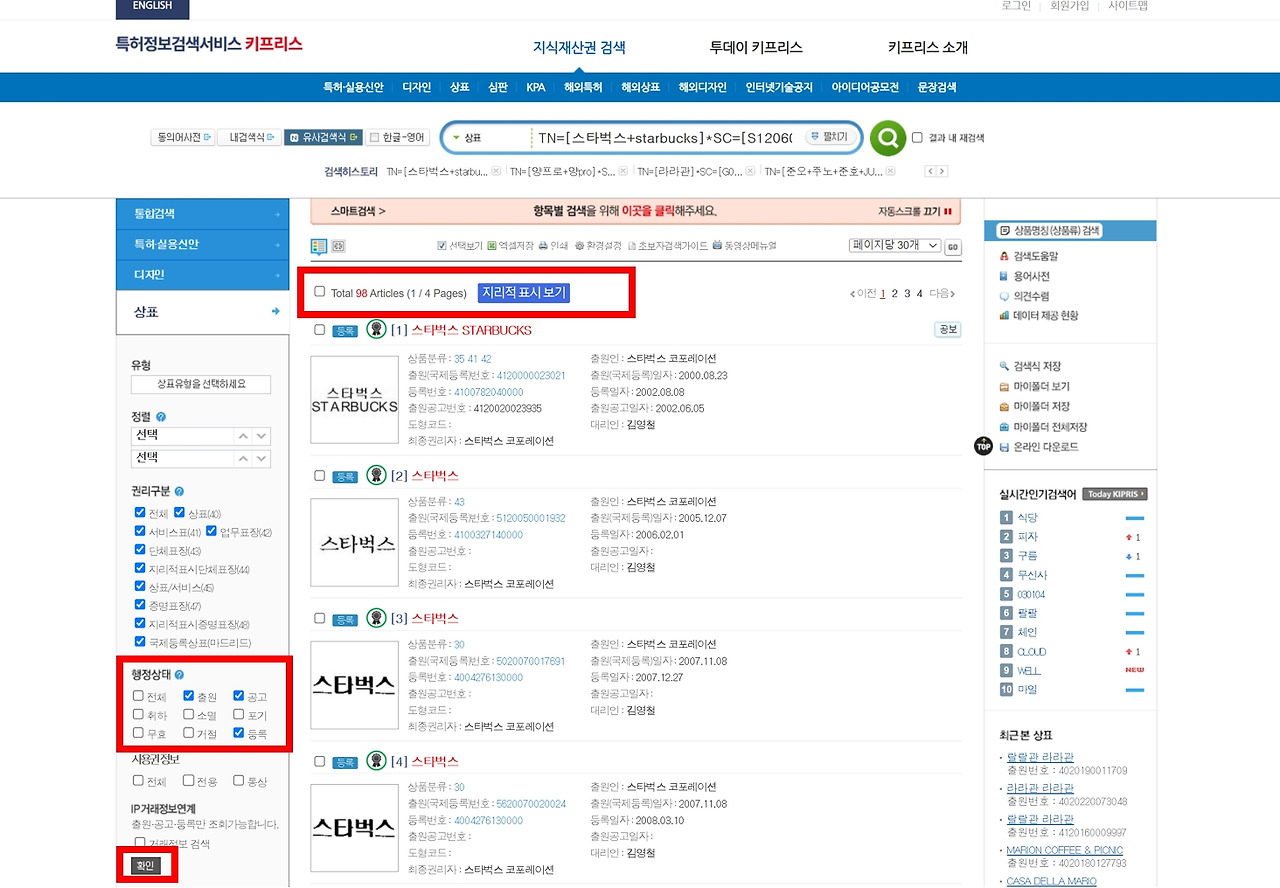The height and width of the screenshot is (888, 1280).
Task: Uncheck 공고 under 행정상태
Action: (239, 696)
